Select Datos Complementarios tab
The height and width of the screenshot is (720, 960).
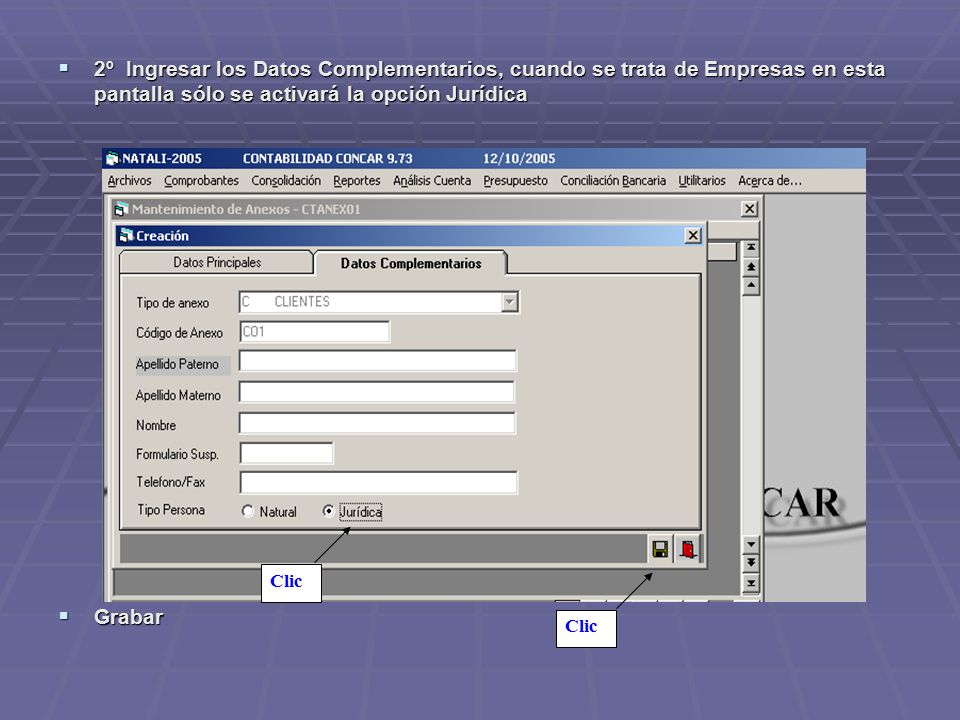point(411,263)
